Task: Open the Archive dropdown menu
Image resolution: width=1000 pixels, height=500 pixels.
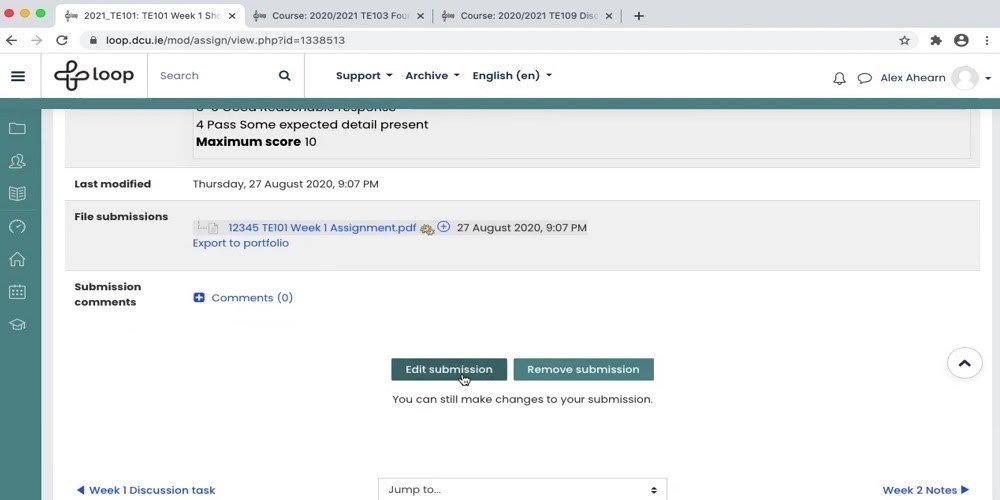Action: (x=432, y=76)
